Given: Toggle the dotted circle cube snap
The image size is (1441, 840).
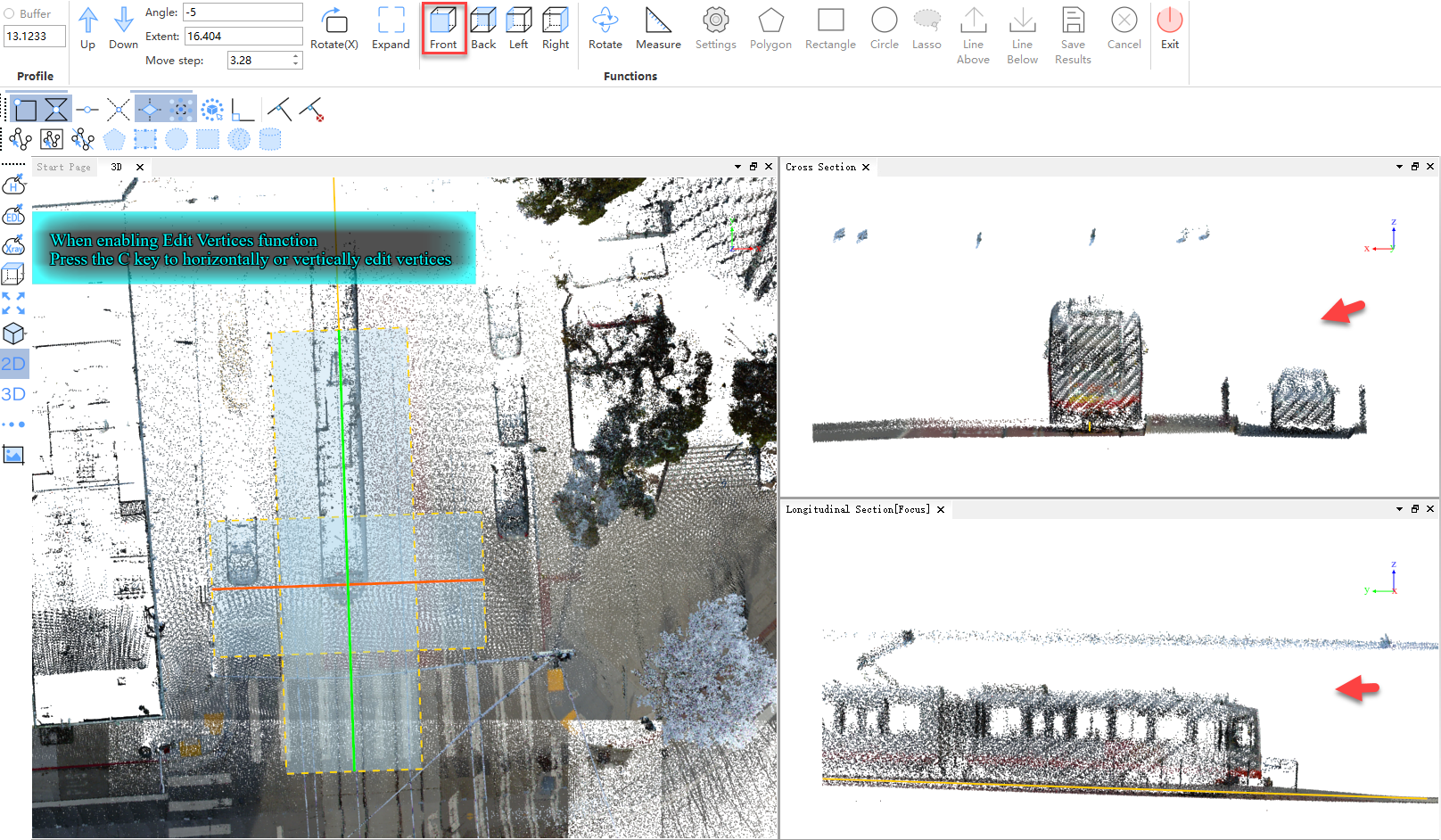Looking at the screenshot, I should click(x=212, y=110).
